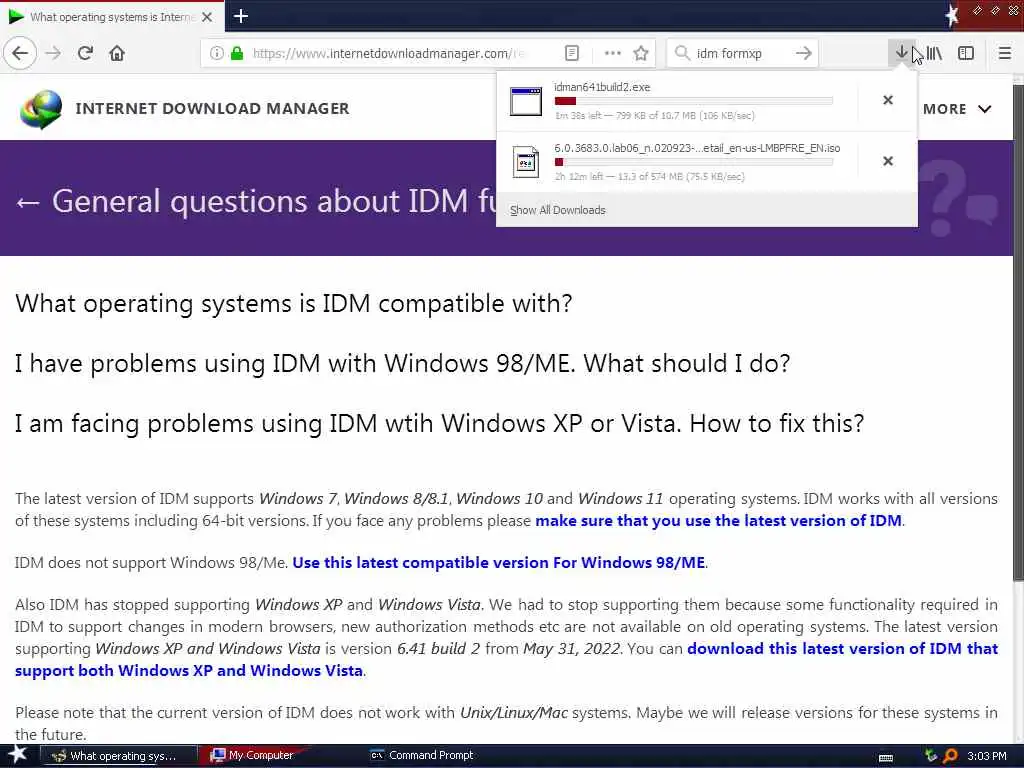Click 'What operating systems is IDM compatible with?' heading
Screen dimensions: 1024x768
[294, 304]
